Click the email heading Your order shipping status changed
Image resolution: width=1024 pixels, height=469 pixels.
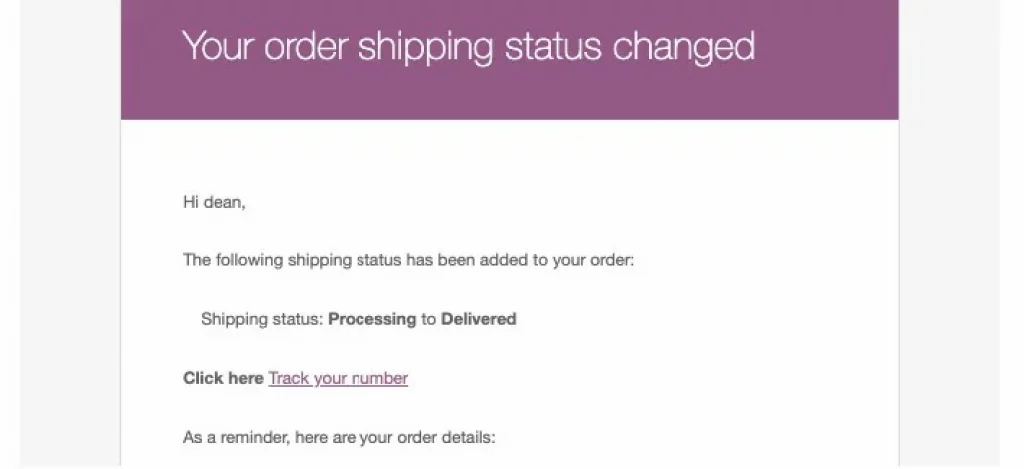[468, 46]
